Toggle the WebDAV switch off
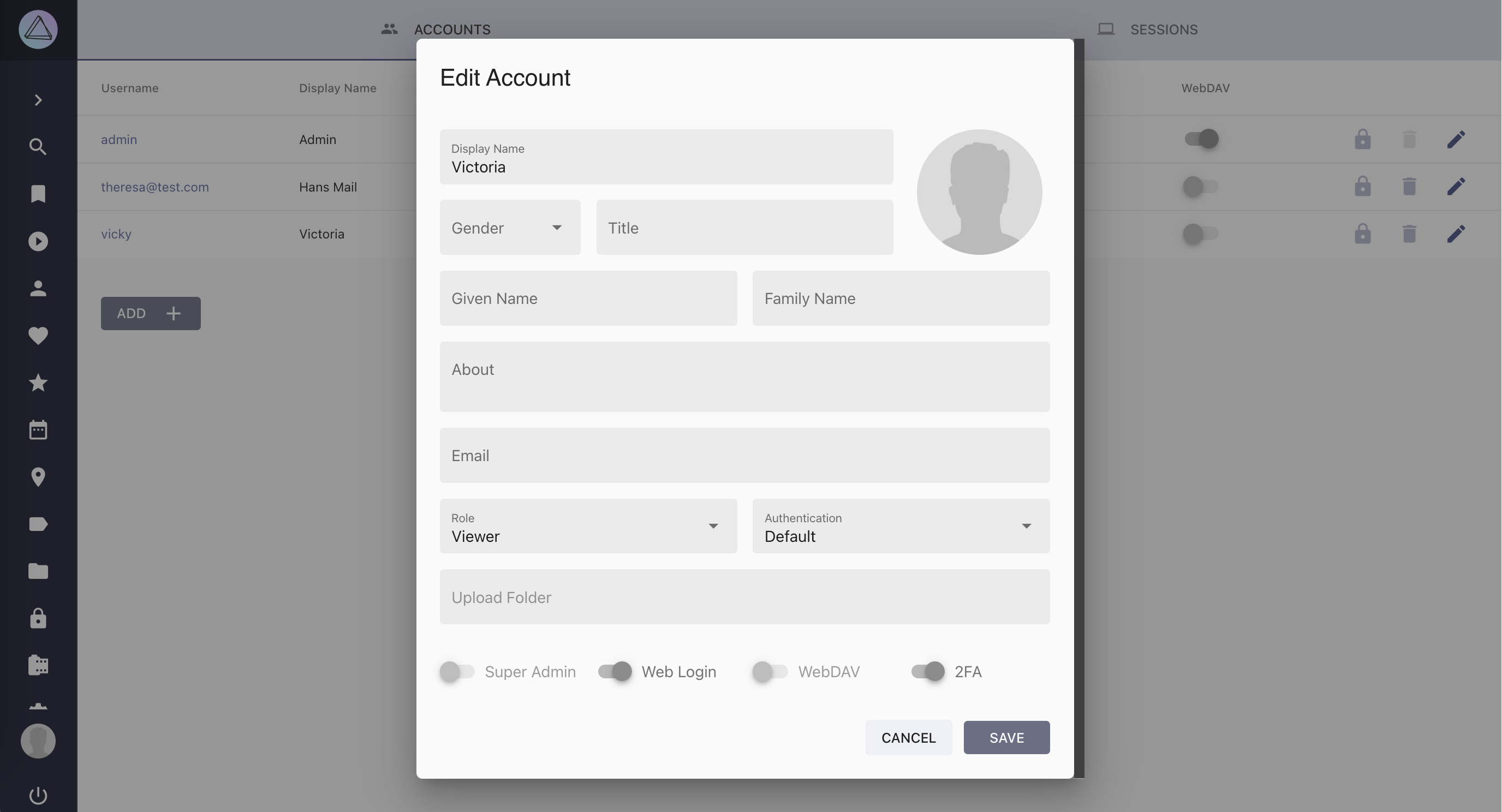Screen dimensions: 1502x812 tap(769, 671)
